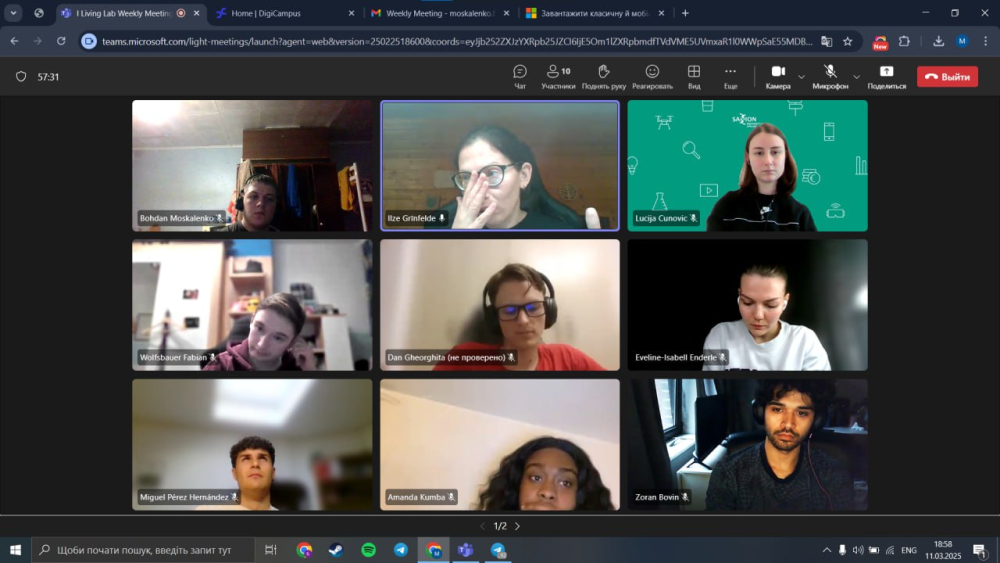Go to next page of participants
The width and height of the screenshot is (1000, 563).
pos(517,526)
